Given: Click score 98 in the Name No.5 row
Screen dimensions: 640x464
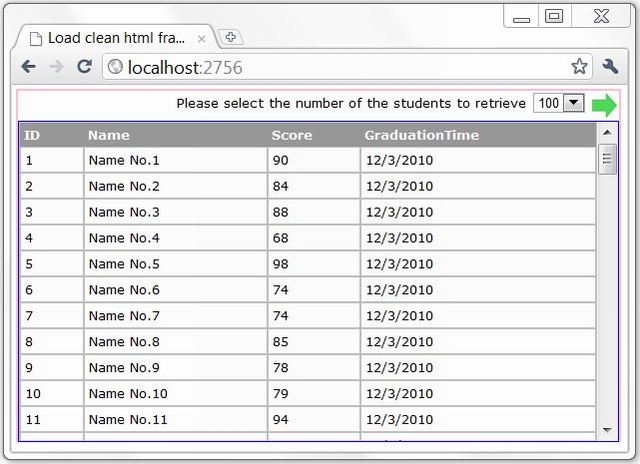Looking at the screenshot, I should [314, 264].
